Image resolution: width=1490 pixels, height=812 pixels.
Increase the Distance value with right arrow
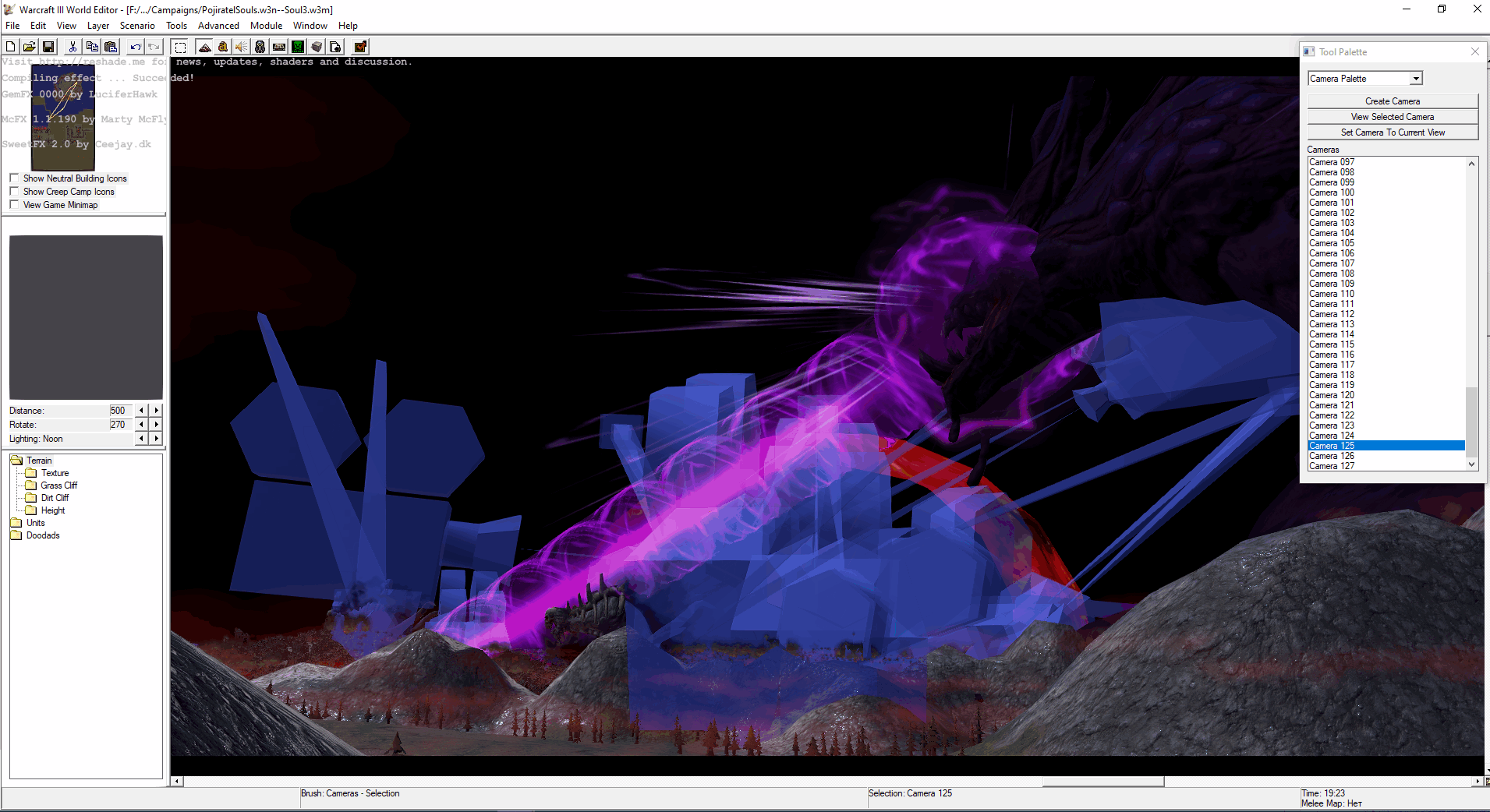[x=157, y=411]
